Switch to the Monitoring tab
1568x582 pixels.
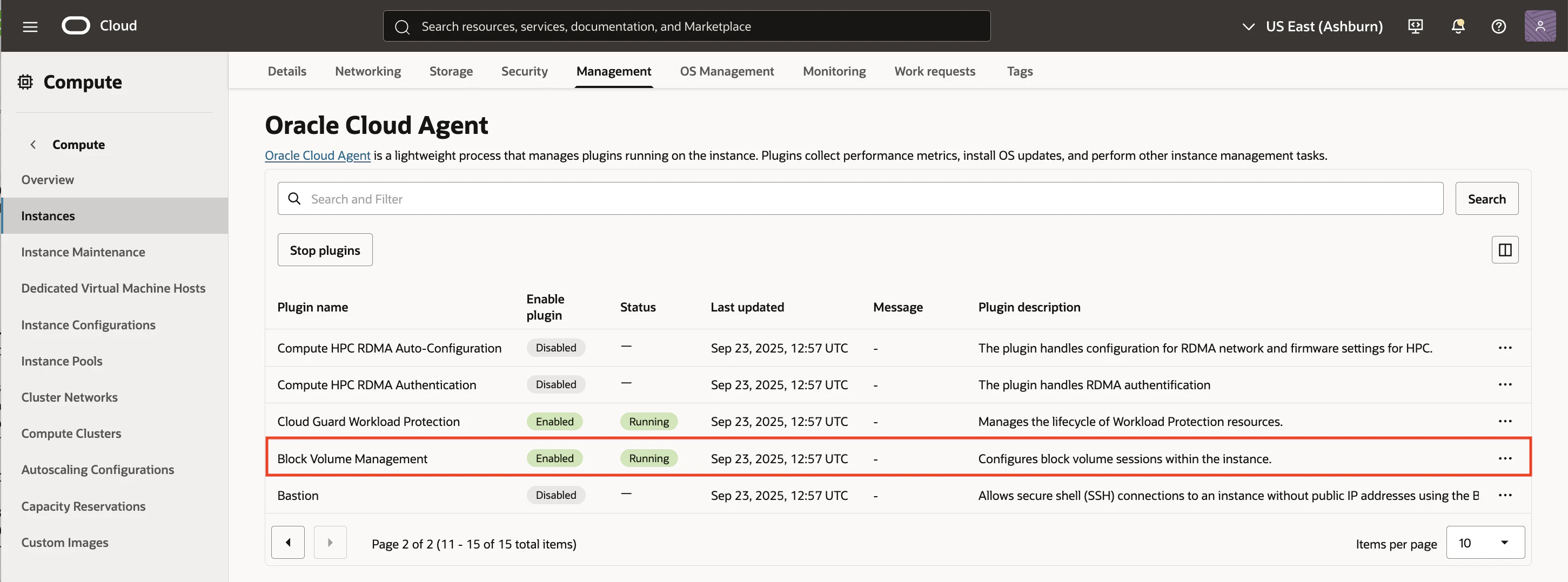pos(834,71)
